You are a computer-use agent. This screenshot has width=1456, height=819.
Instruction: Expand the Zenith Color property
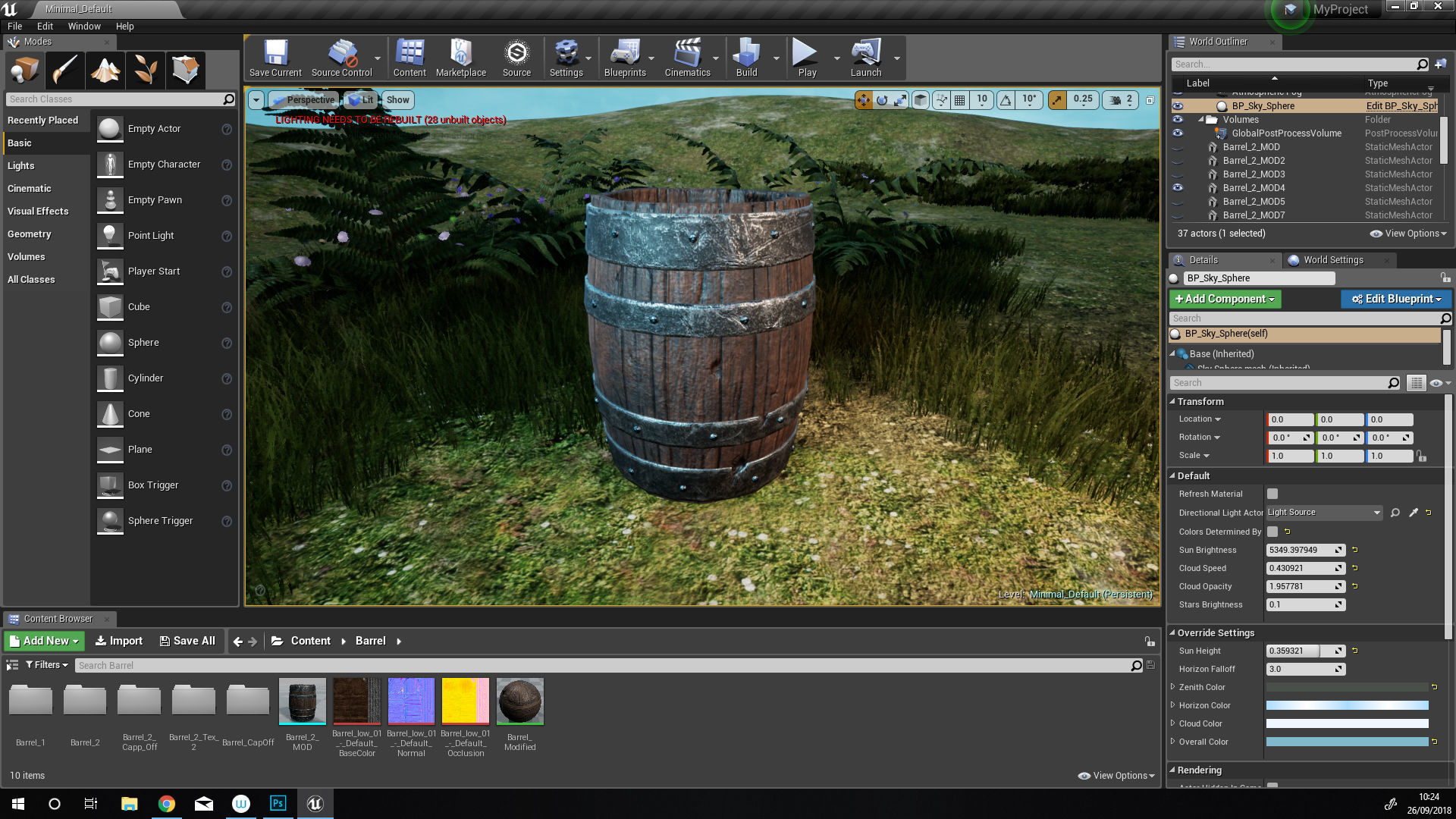[1173, 687]
